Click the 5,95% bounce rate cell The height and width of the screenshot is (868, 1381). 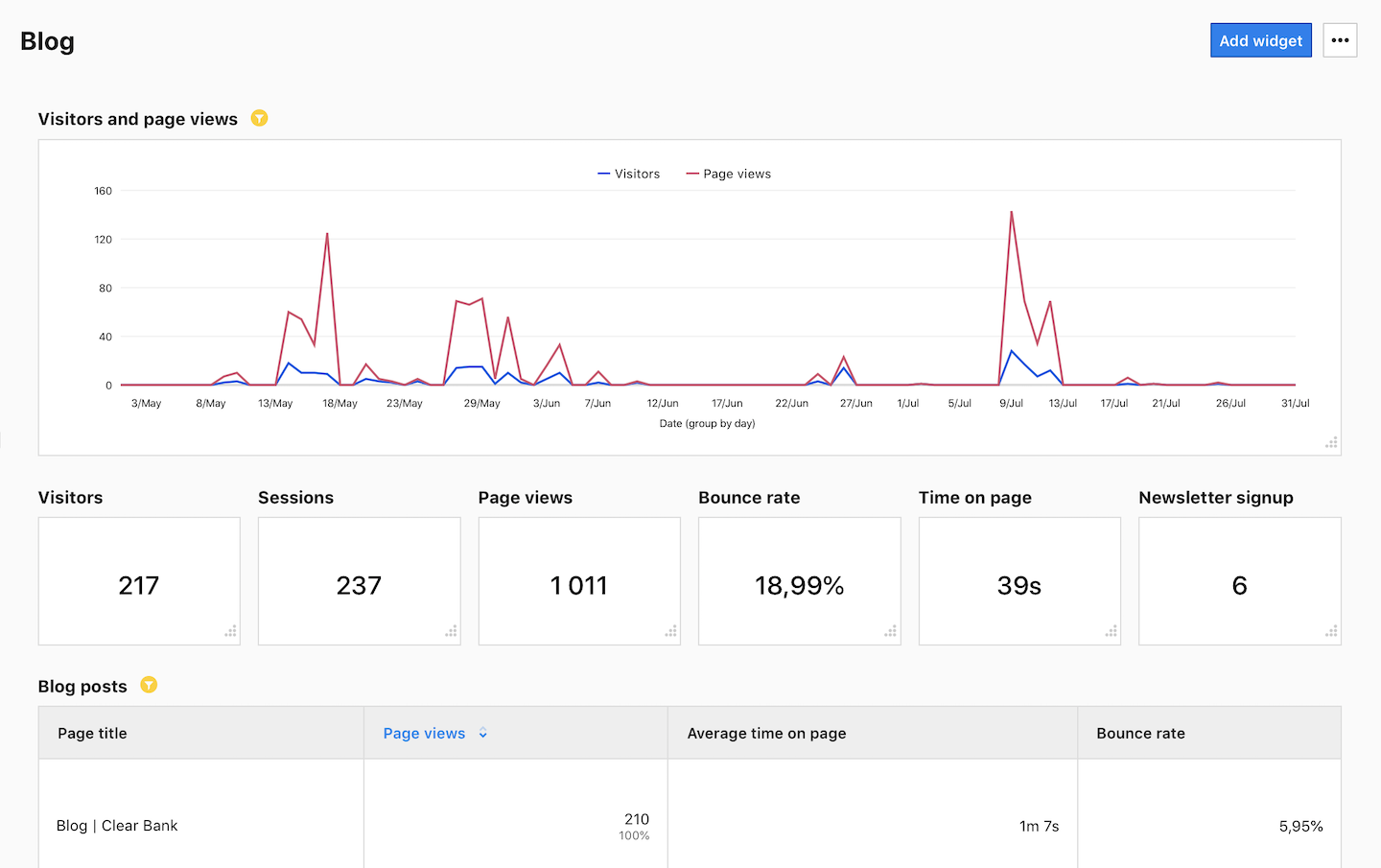click(1300, 826)
